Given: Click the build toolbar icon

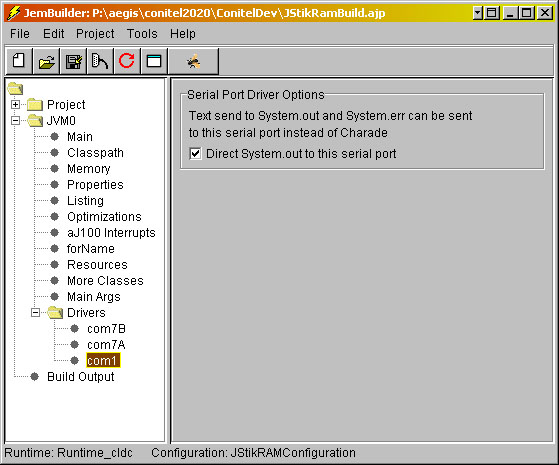Looking at the screenshot, I should click(100, 61).
